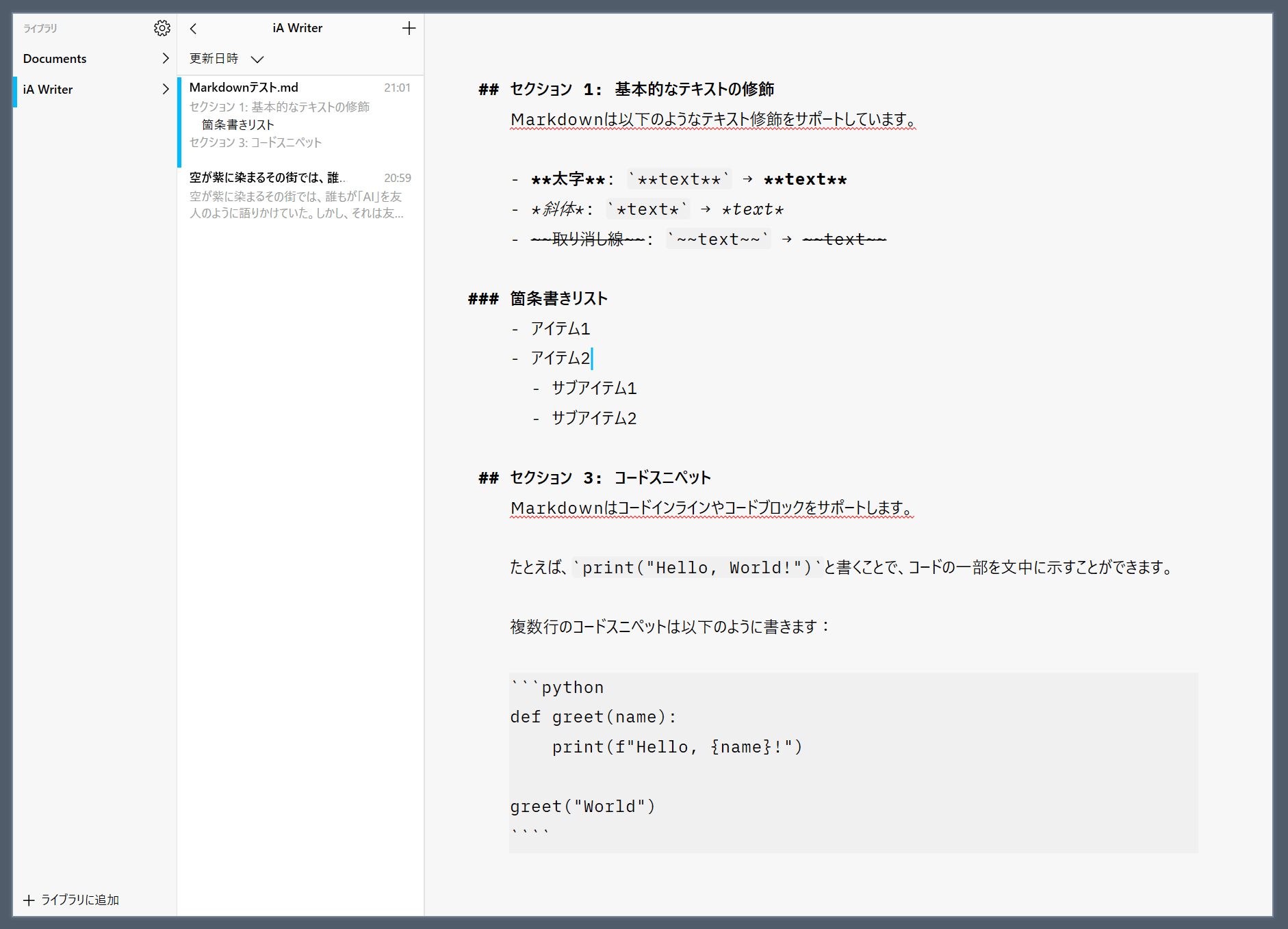Select Documents in the library sidebar
The height and width of the screenshot is (929, 1288).
[x=55, y=59]
